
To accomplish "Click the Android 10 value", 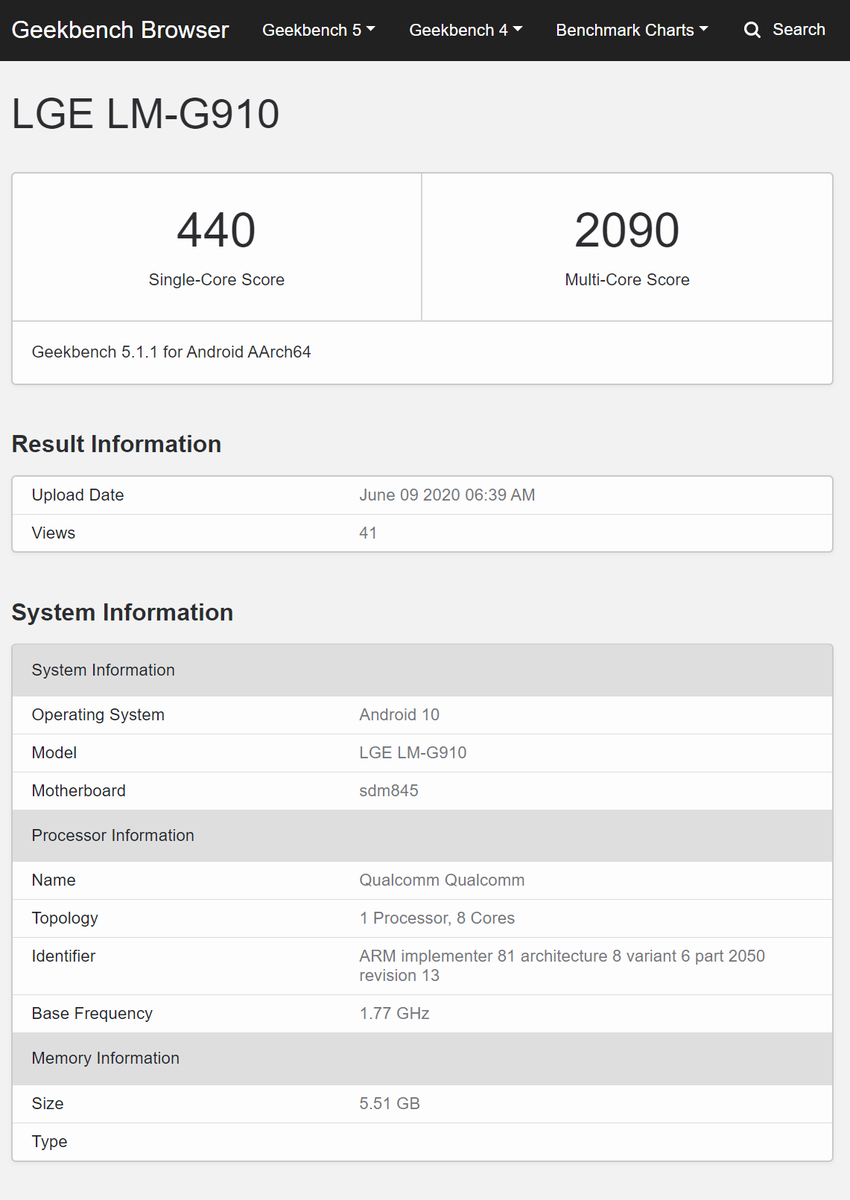I will coord(399,715).
